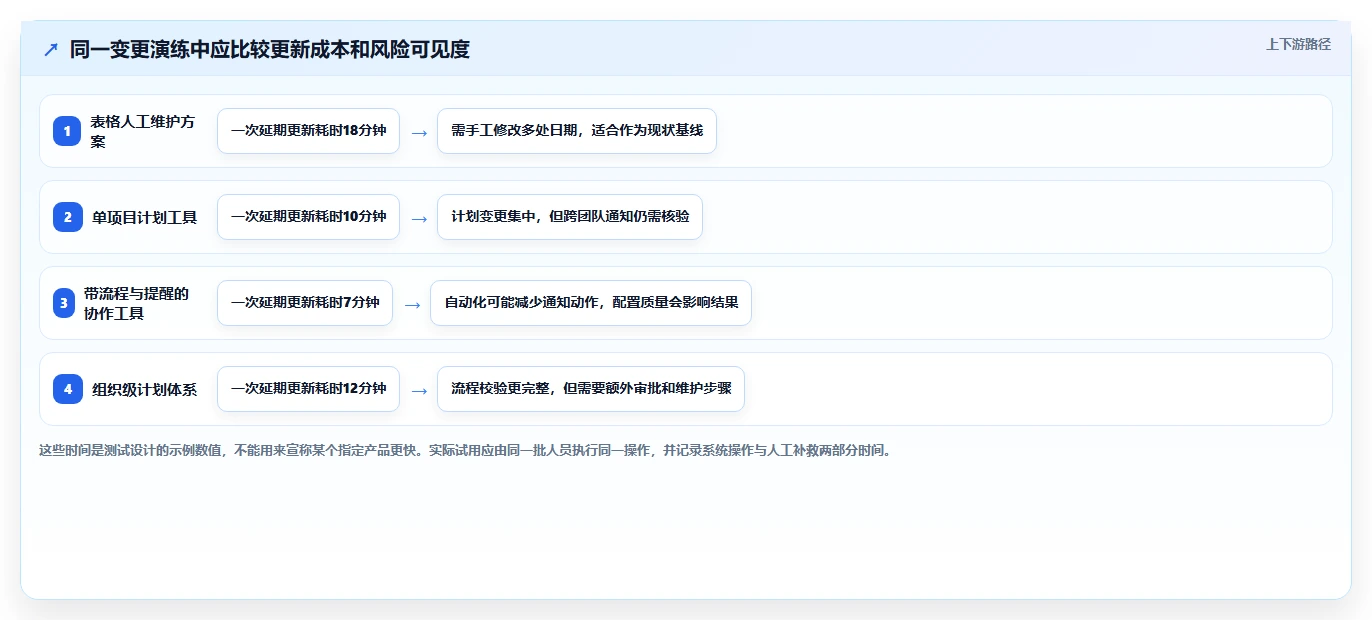Screen dimensions: 1372x620
Task: Click the 组织级计划体系 label
Action: [144, 389]
